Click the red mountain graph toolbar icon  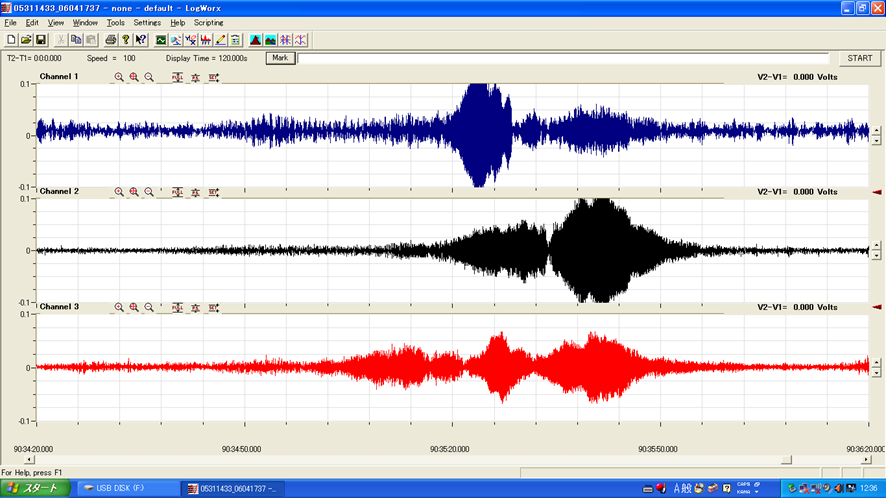click(x=255, y=40)
